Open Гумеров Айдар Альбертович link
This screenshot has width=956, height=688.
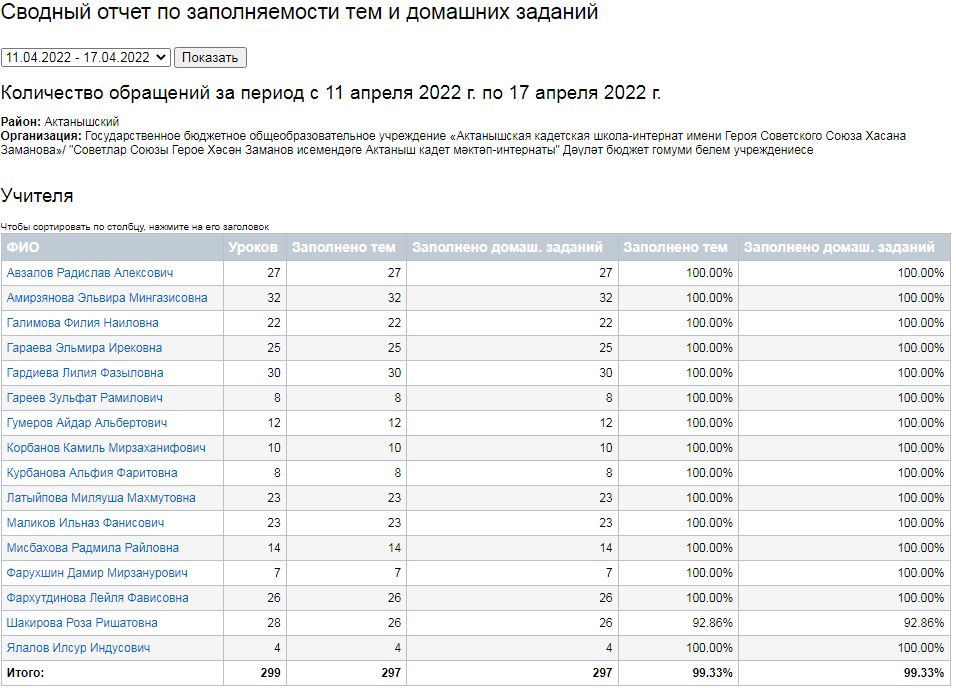(x=87, y=423)
